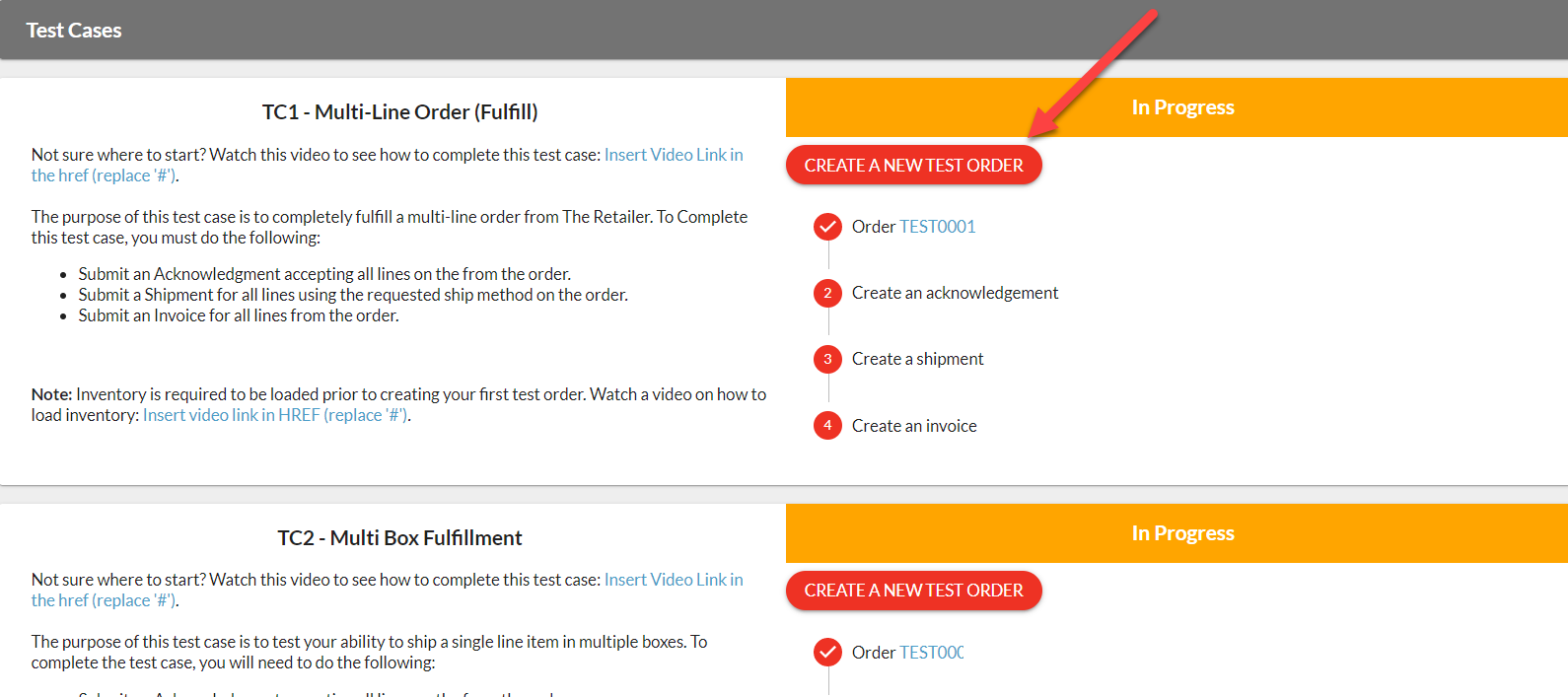Open the order link in TC2 steps
Viewport: 1568px width, 697px height.
[931, 653]
